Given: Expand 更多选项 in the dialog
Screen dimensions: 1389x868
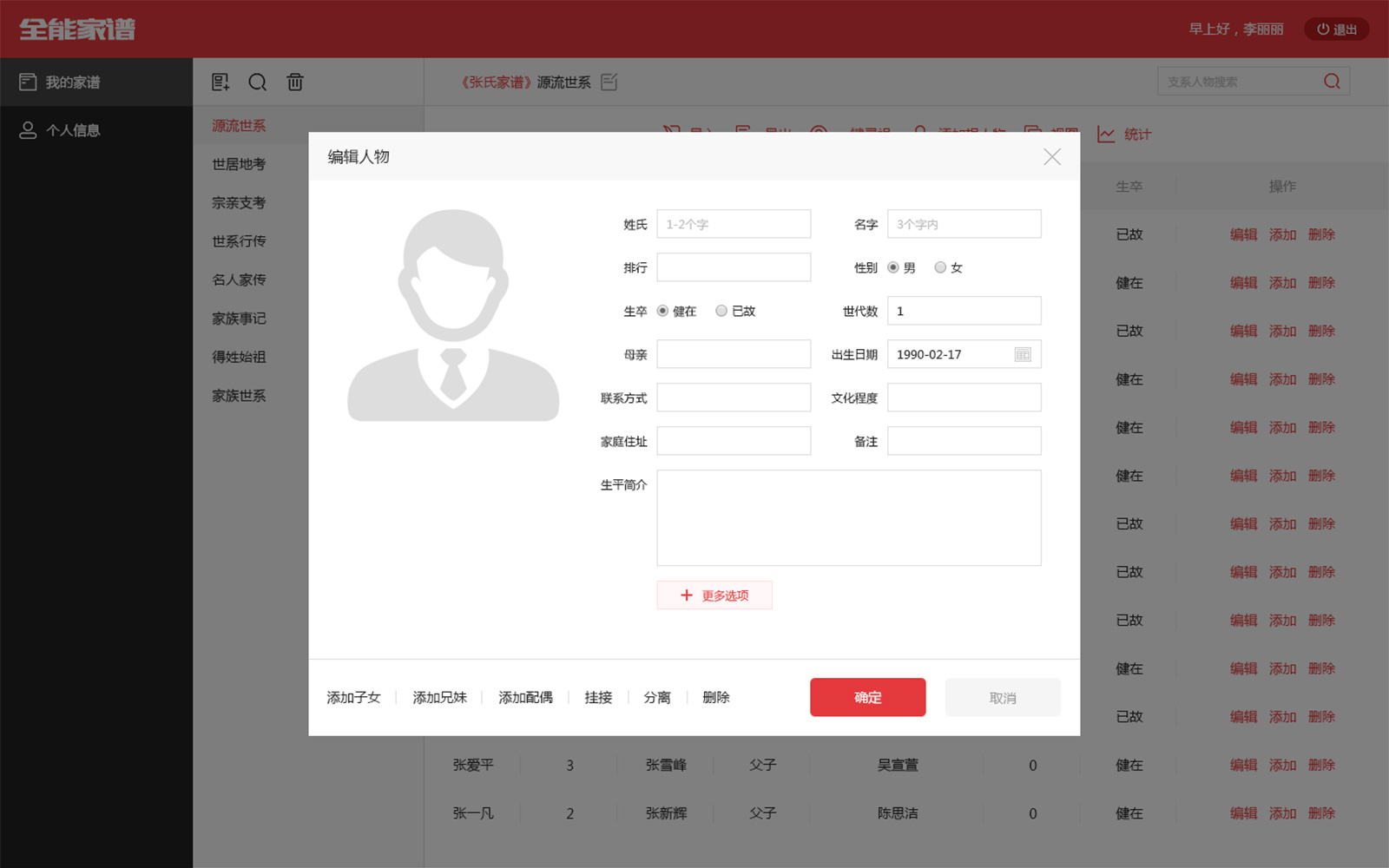Looking at the screenshot, I should 714,595.
